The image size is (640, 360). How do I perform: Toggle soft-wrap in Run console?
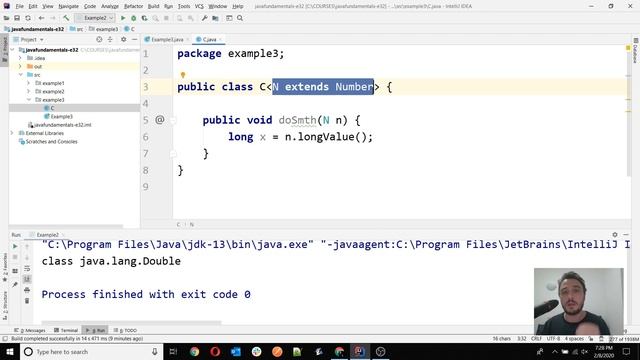tap(27, 268)
